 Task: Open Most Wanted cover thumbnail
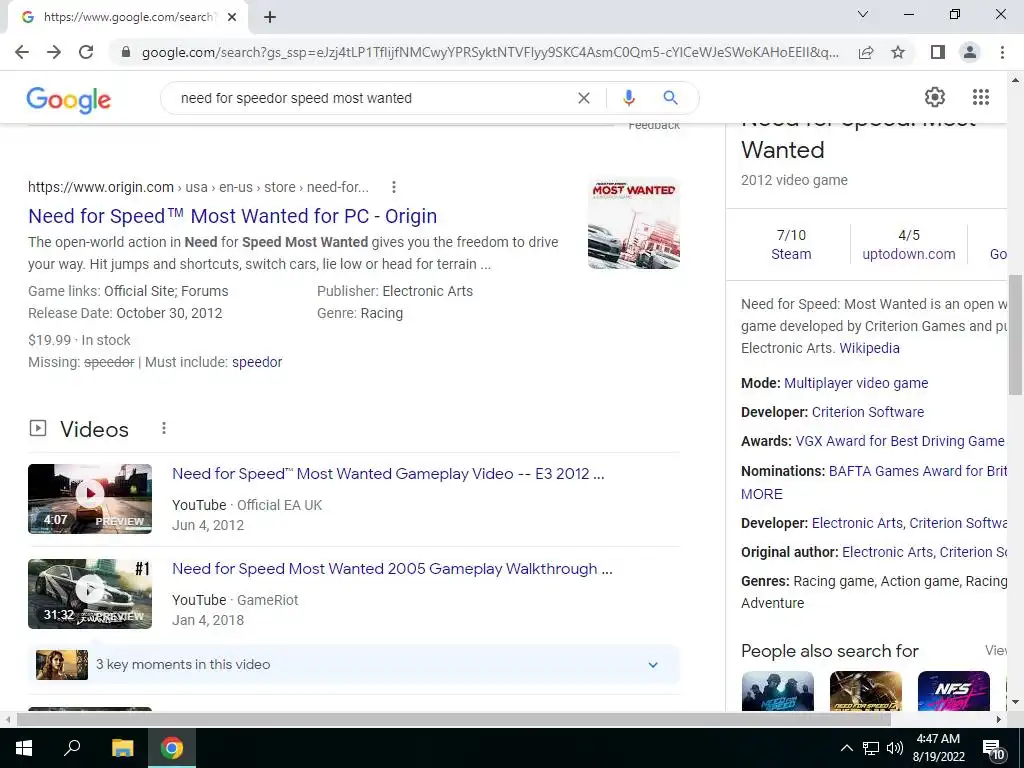[633, 223]
